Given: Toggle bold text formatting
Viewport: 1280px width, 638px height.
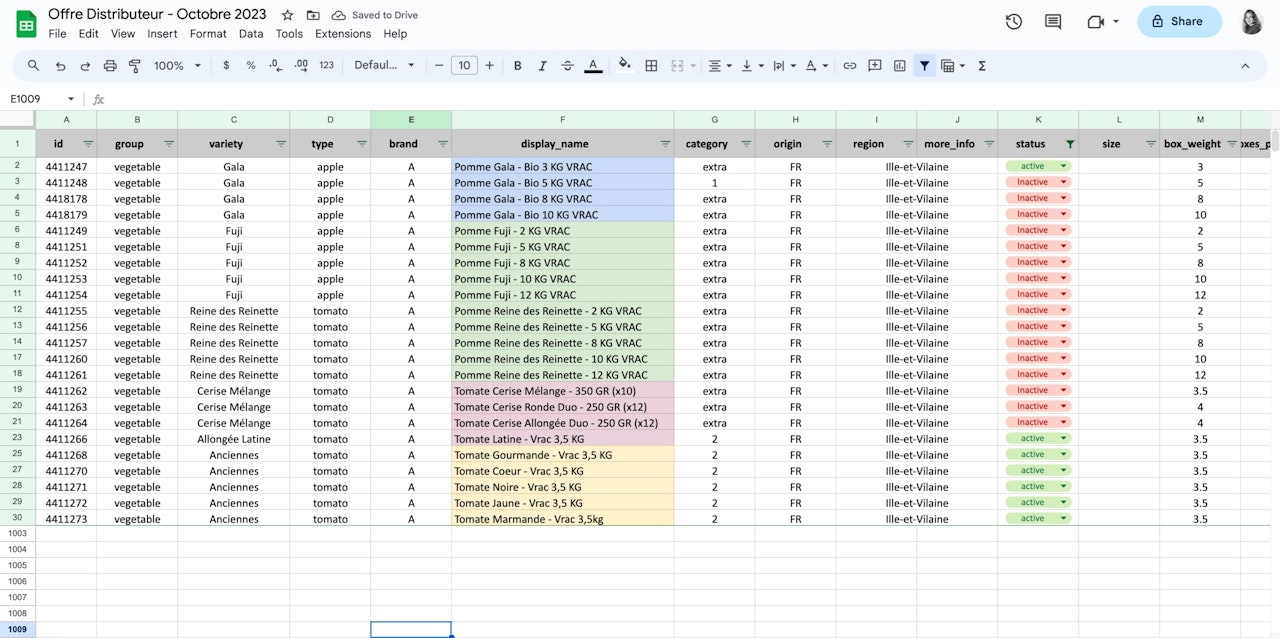Looking at the screenshot, I should pyautogui.click(x=518, y=66).
